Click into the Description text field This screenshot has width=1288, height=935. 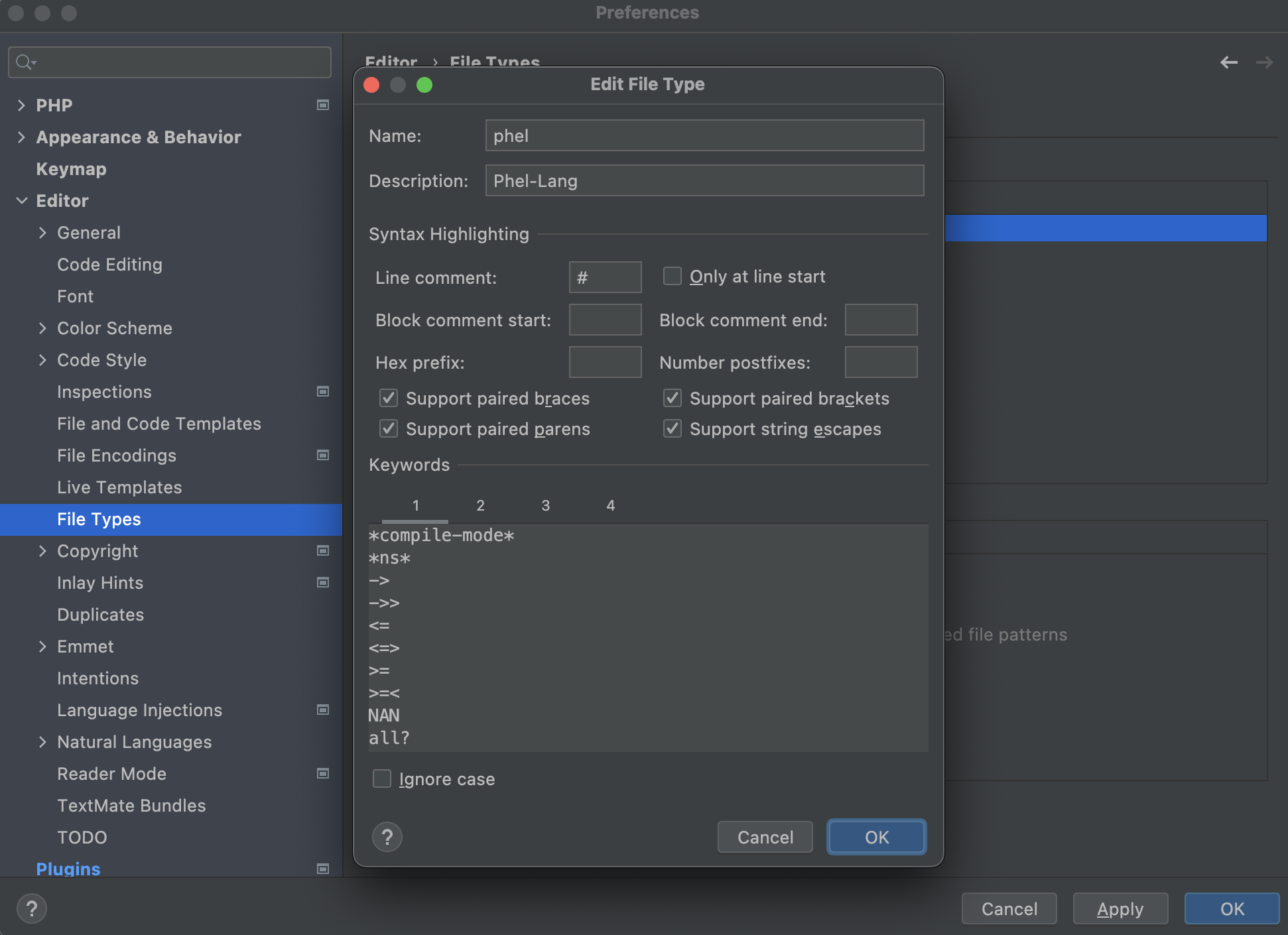point(704,180)
